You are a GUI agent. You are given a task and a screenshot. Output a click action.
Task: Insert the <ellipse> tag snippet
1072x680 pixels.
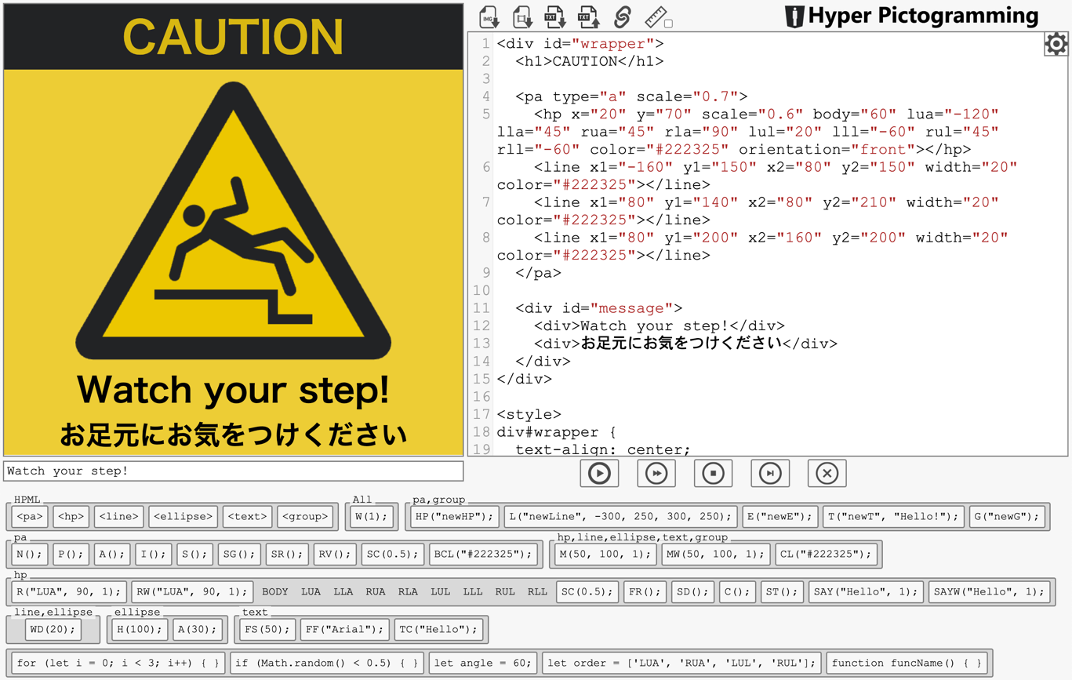(x=183, y=517)
